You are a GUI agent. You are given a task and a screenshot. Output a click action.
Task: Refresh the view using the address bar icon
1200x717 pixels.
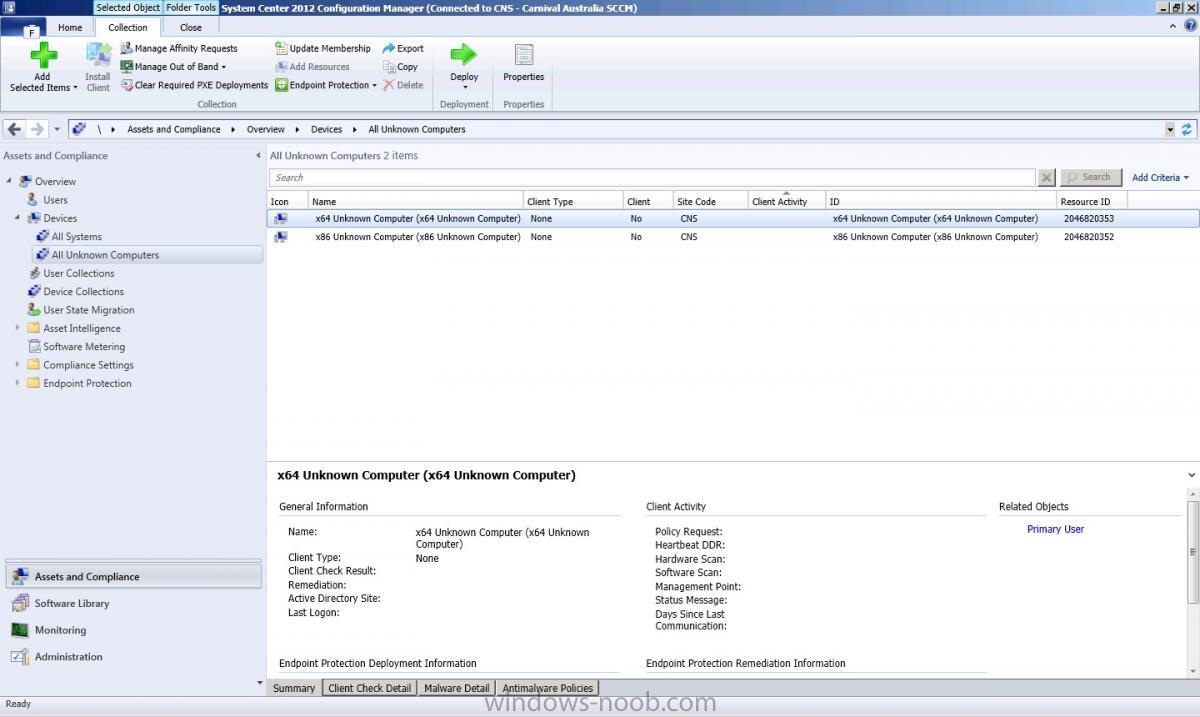pos(1187,129)
